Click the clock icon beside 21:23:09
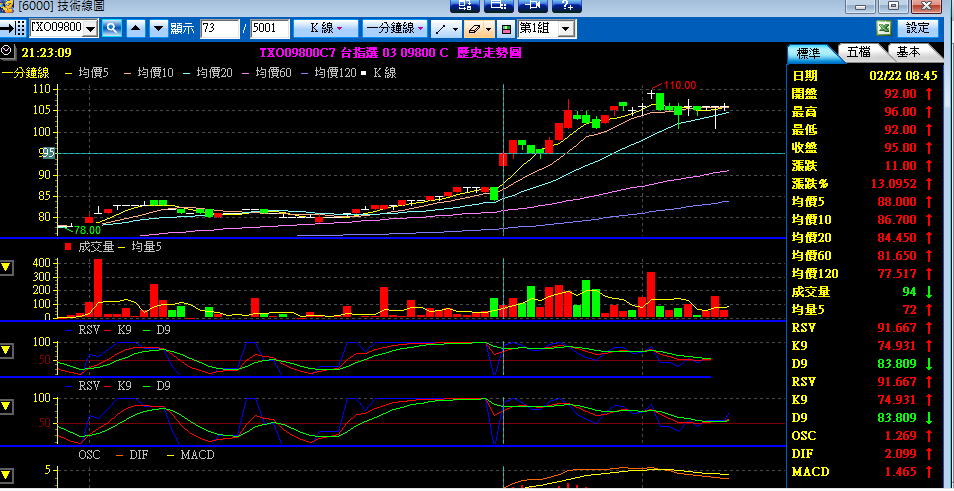The height and width of the screenshot is (491, 954). [7, 52]
